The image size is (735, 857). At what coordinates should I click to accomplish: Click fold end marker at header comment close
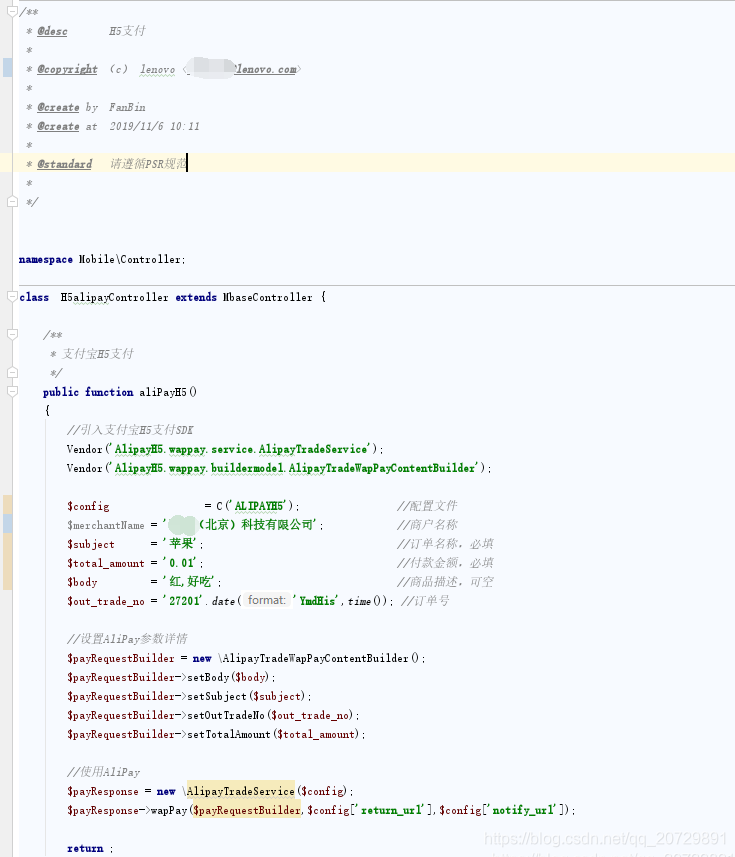tap(12, 202)
